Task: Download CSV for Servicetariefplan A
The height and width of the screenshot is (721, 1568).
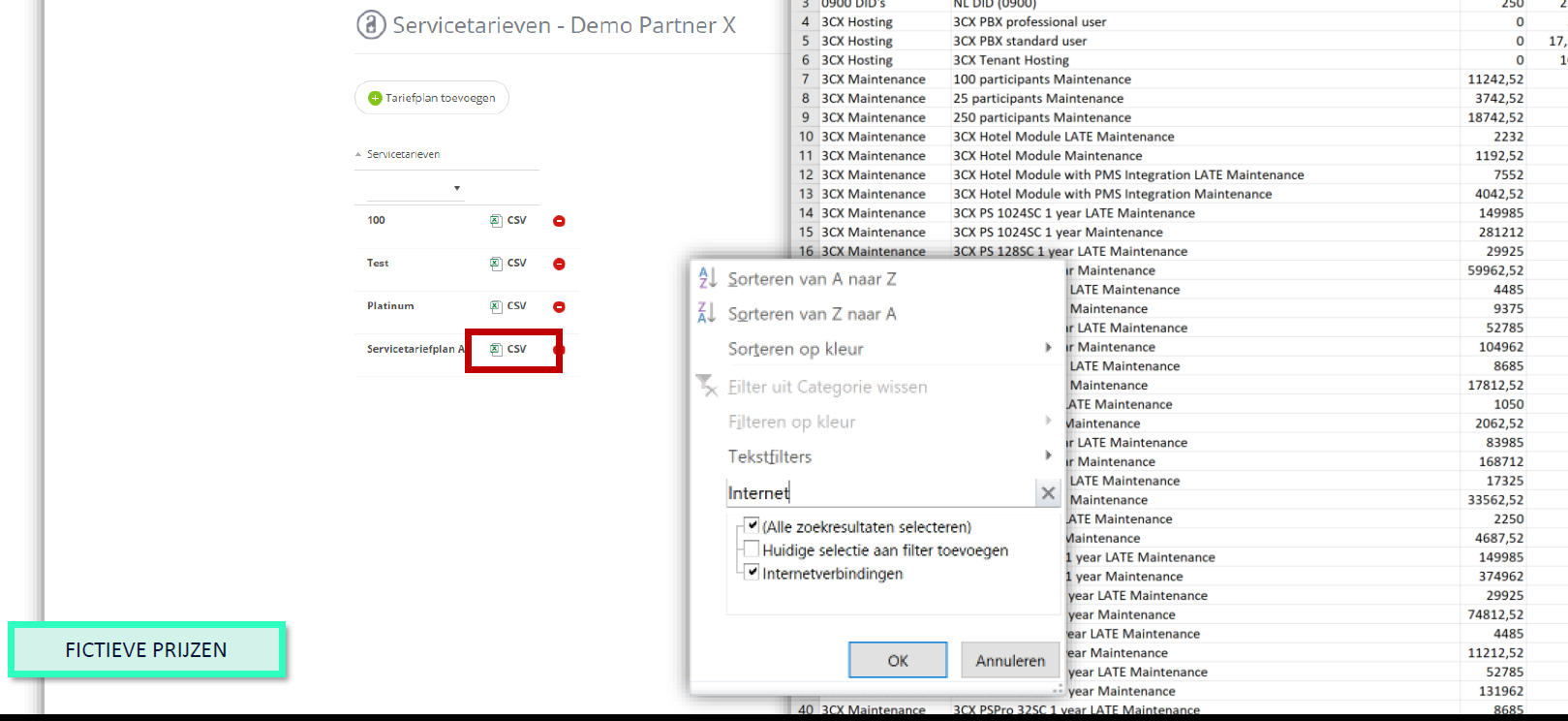Action: click(508, 349)
